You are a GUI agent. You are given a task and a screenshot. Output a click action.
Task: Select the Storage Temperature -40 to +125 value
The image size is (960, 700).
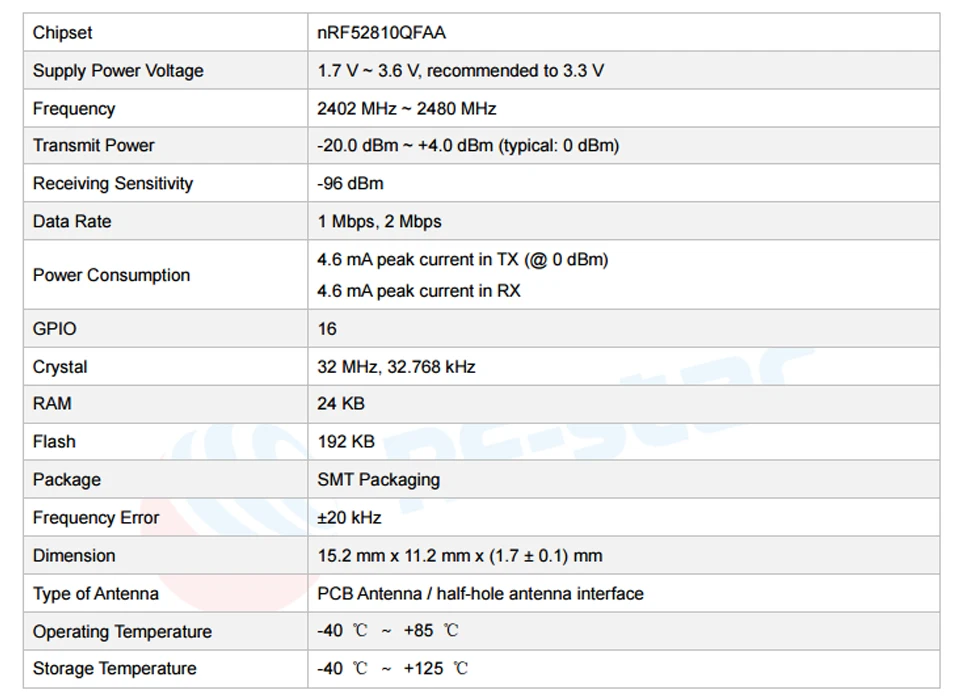click(392, 669)
